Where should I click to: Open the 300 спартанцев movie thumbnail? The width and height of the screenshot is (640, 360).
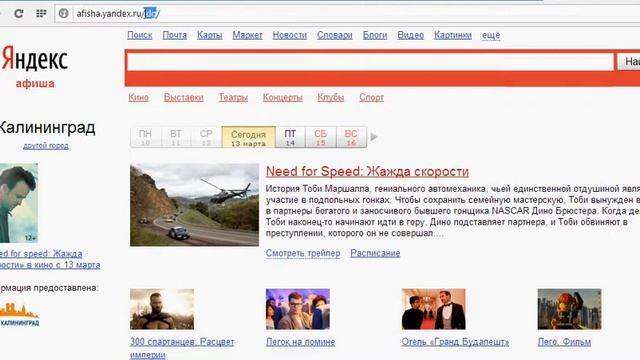tap(162, 309)
